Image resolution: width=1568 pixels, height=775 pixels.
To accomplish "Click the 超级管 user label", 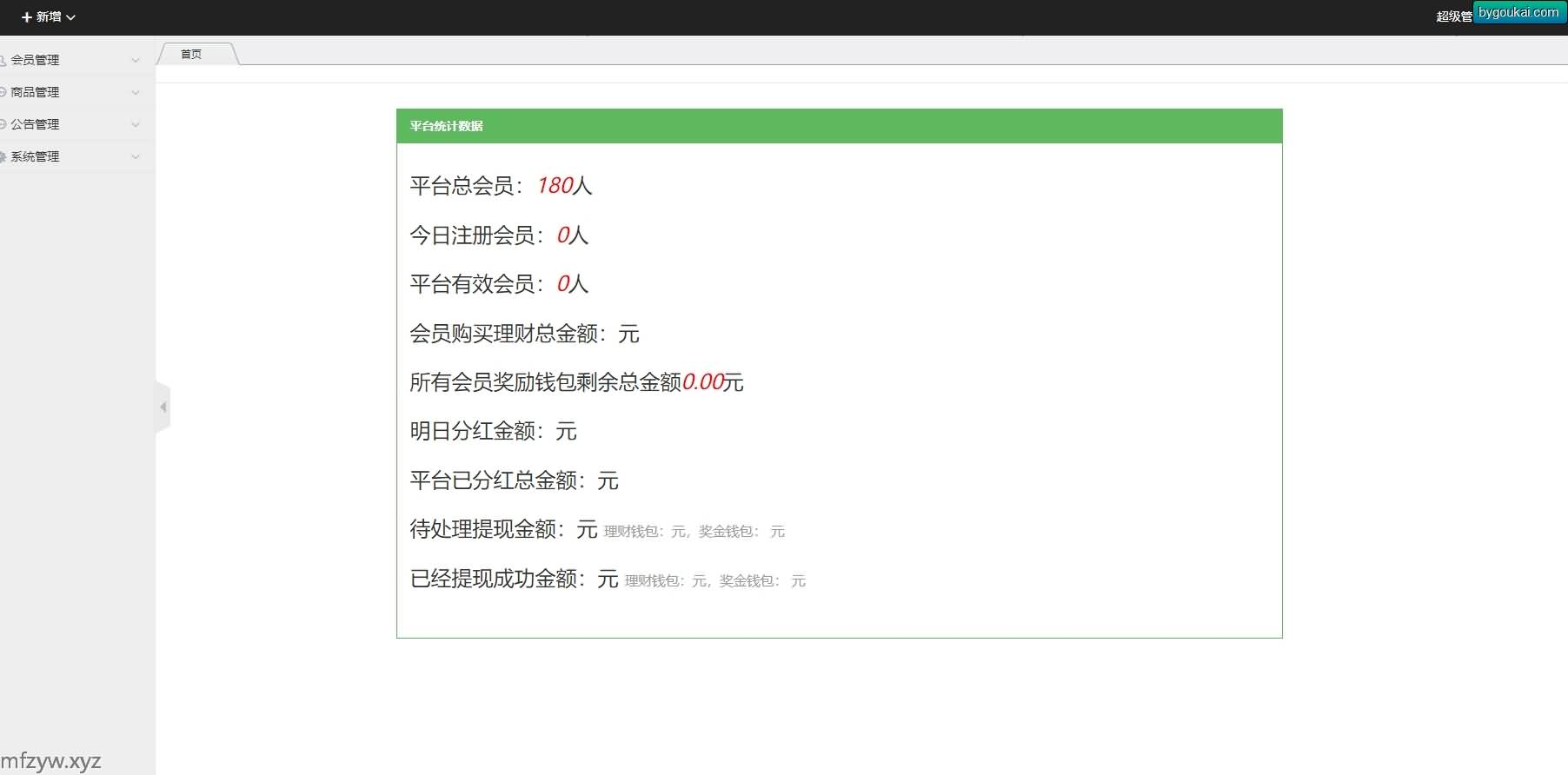I will tap(1453, 17).
